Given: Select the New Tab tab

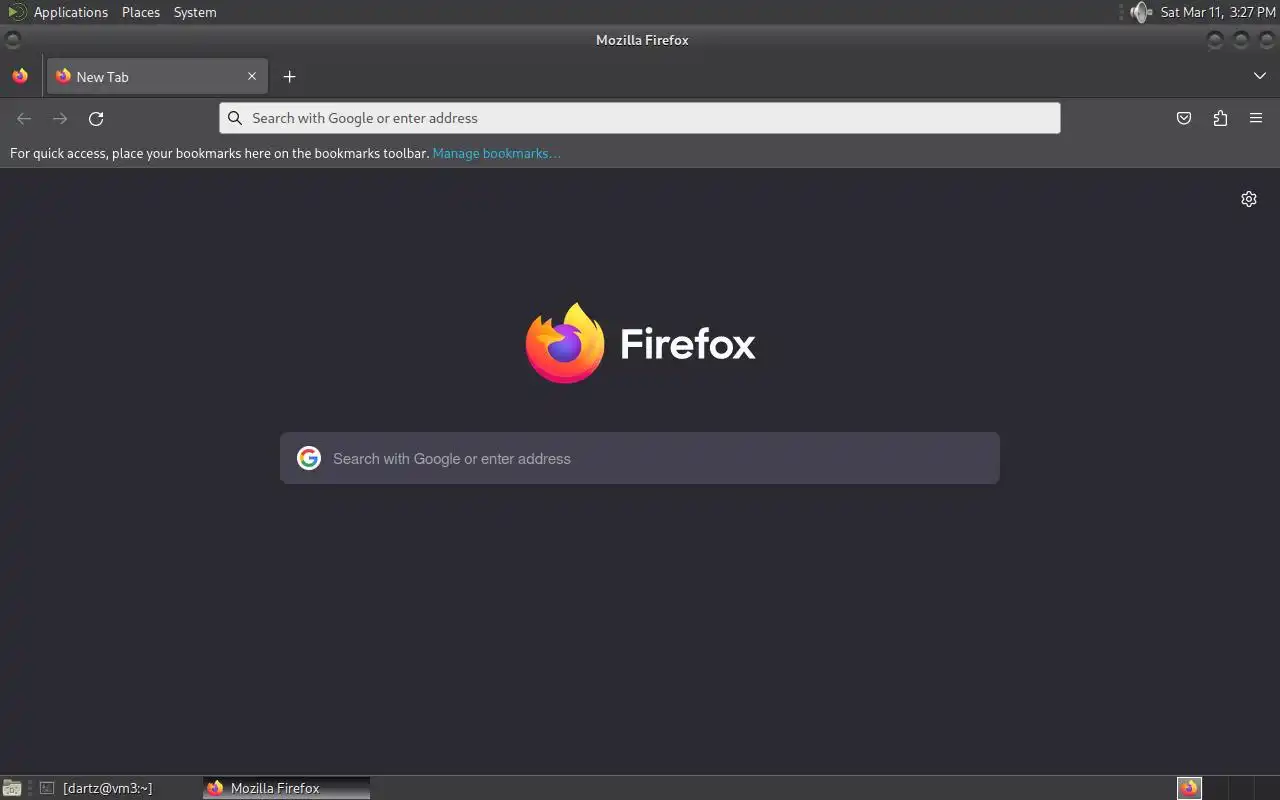Looking at the screenshot, I should tap(157, 76).
